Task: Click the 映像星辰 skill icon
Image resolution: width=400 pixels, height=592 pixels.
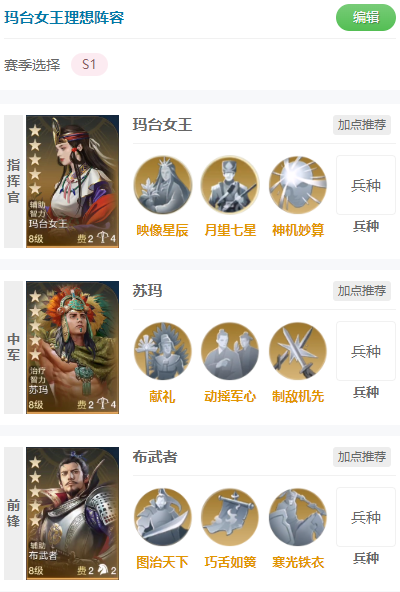Action: tap(163, 185)
